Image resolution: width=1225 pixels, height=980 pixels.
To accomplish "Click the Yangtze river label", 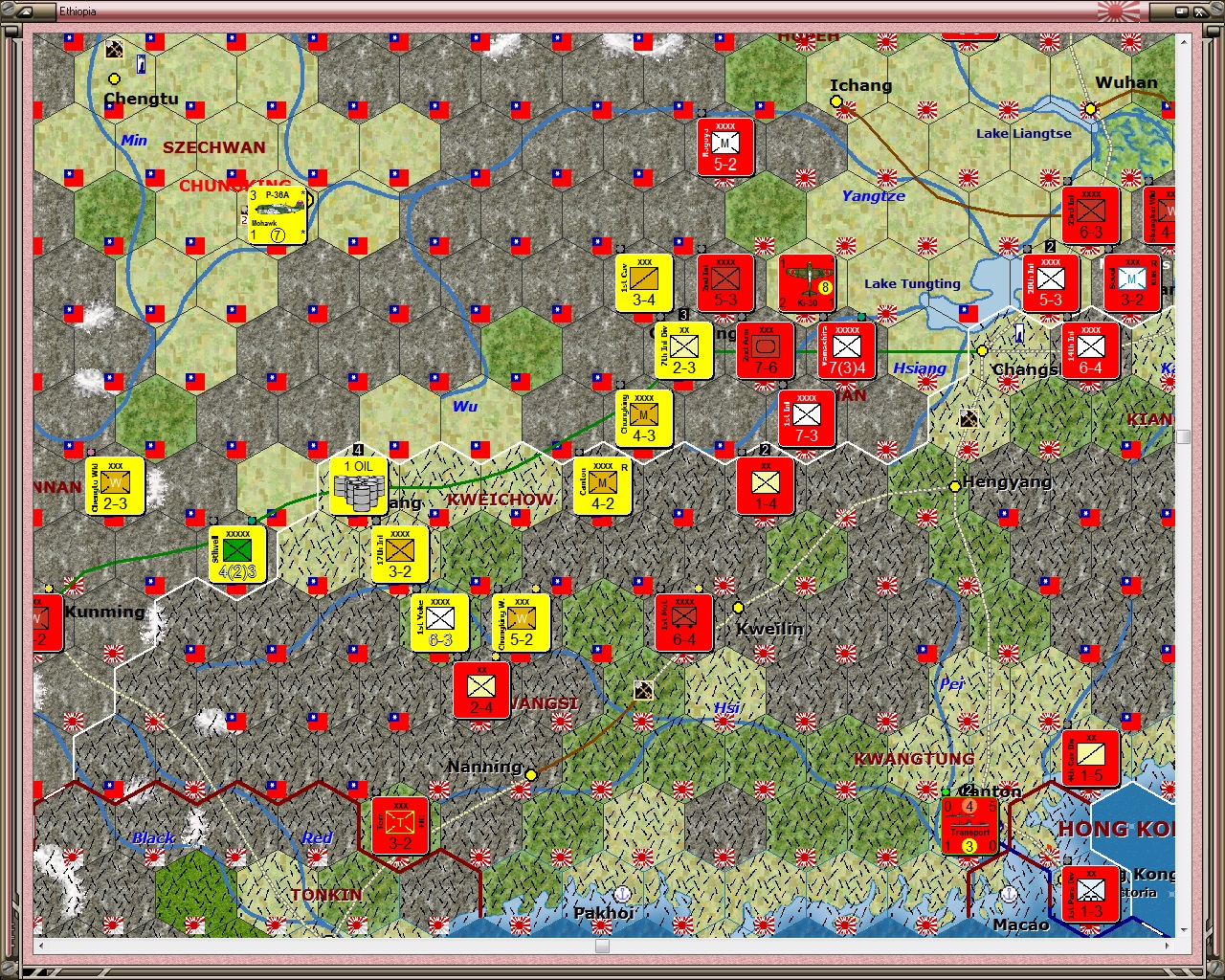I will 874,196.
